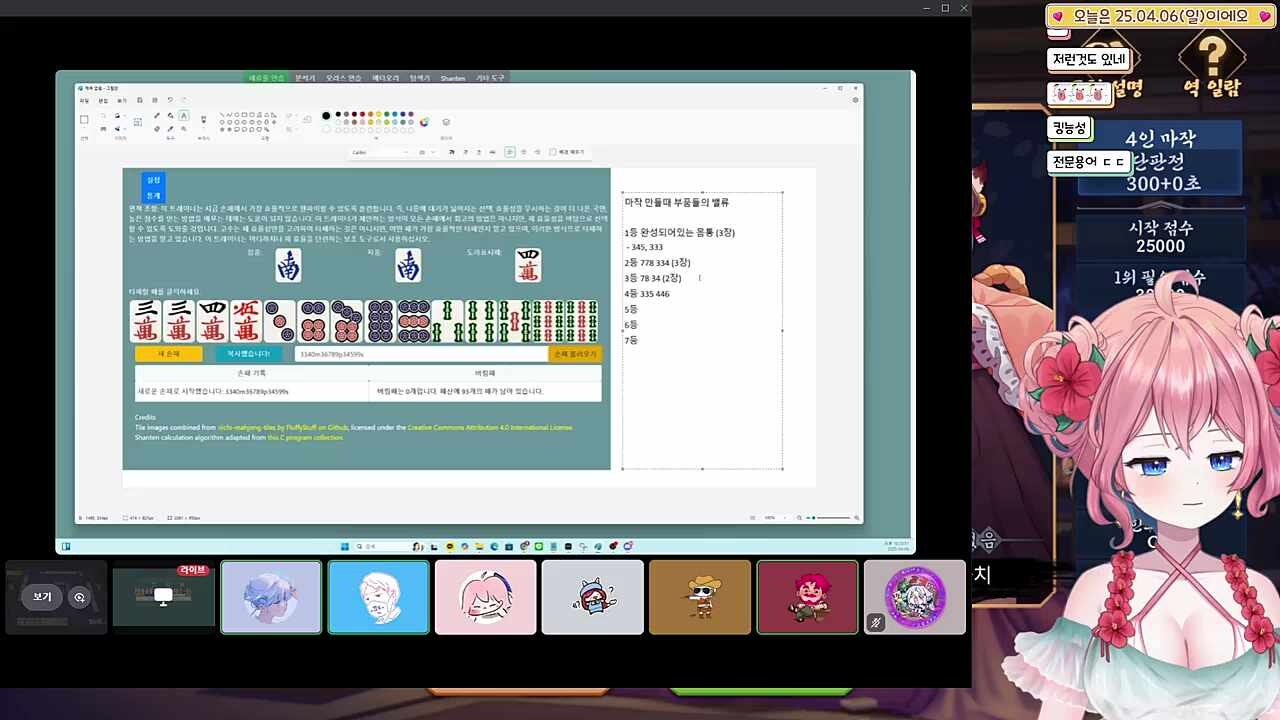The image size is (1280, 720).
Task: Open the this C program collection link
Action: click(x=305, y=437)
